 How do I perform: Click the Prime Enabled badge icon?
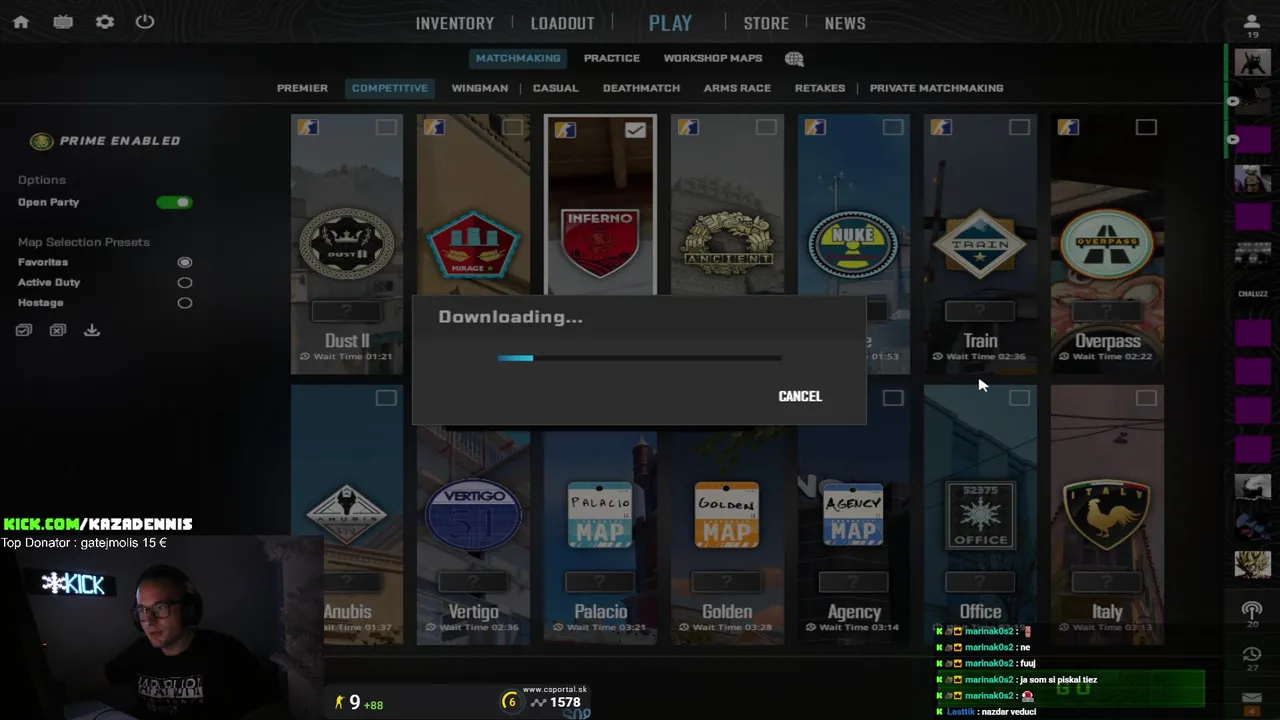coord(41,141)
